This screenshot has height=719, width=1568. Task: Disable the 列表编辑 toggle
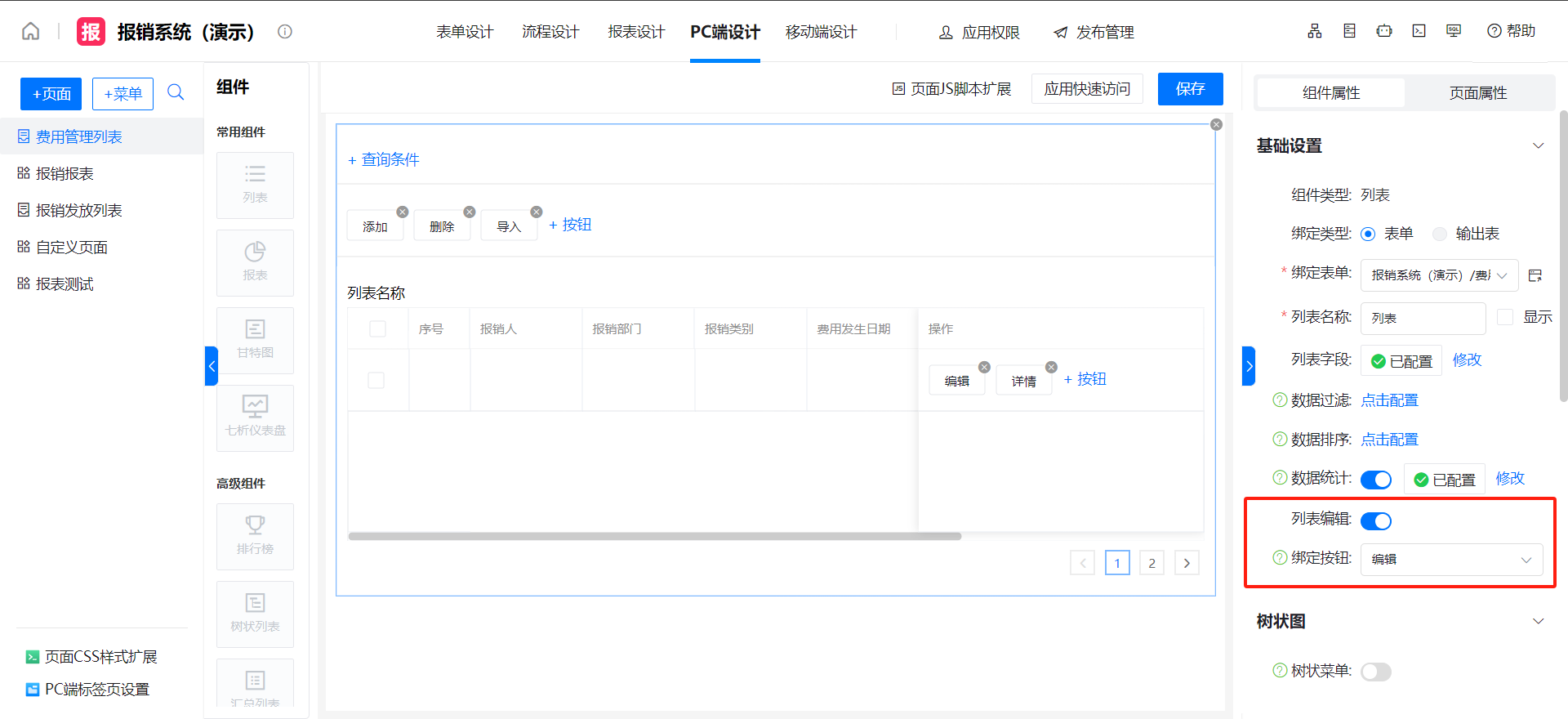[1376, 520]
